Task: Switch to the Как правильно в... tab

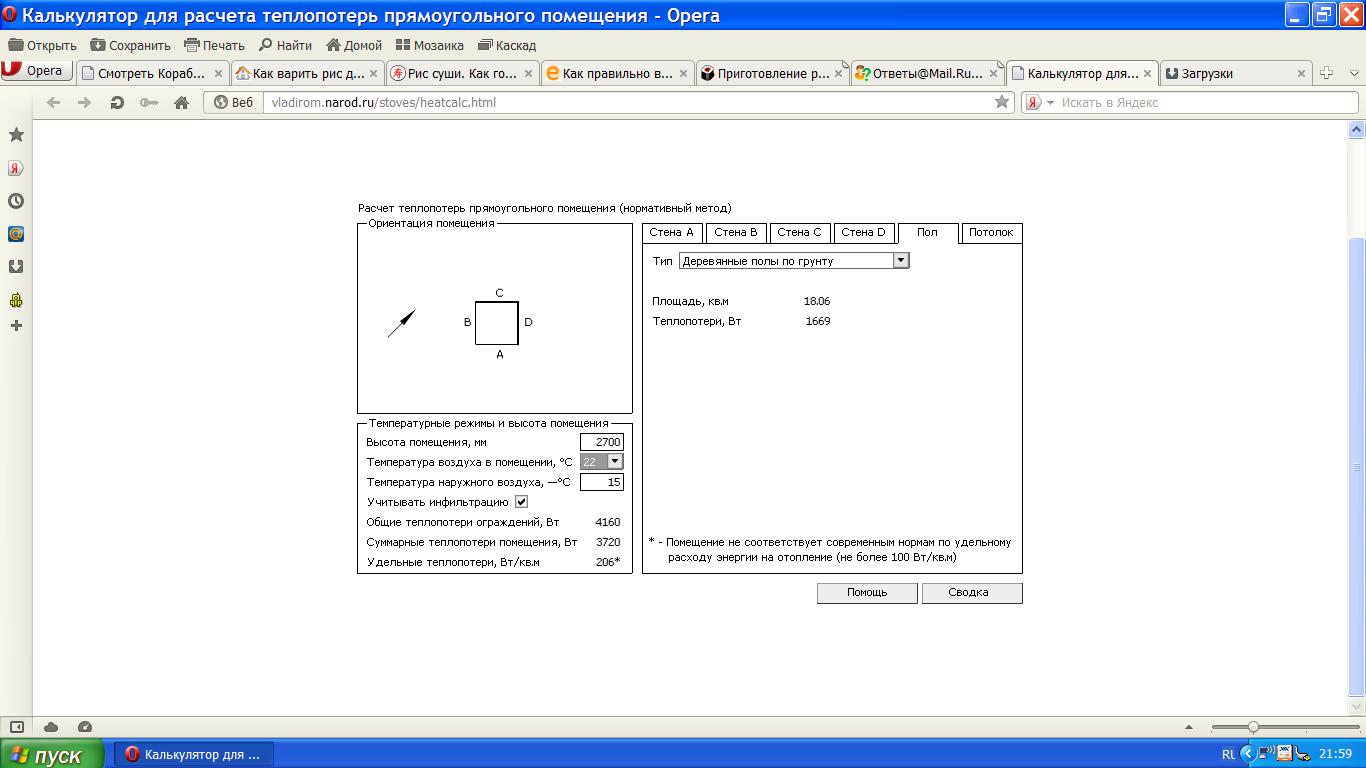Action: tap(617, 73)
